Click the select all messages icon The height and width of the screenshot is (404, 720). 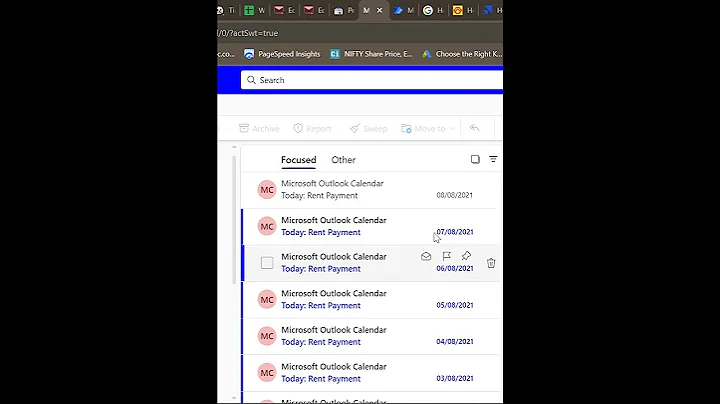(475, 159)
